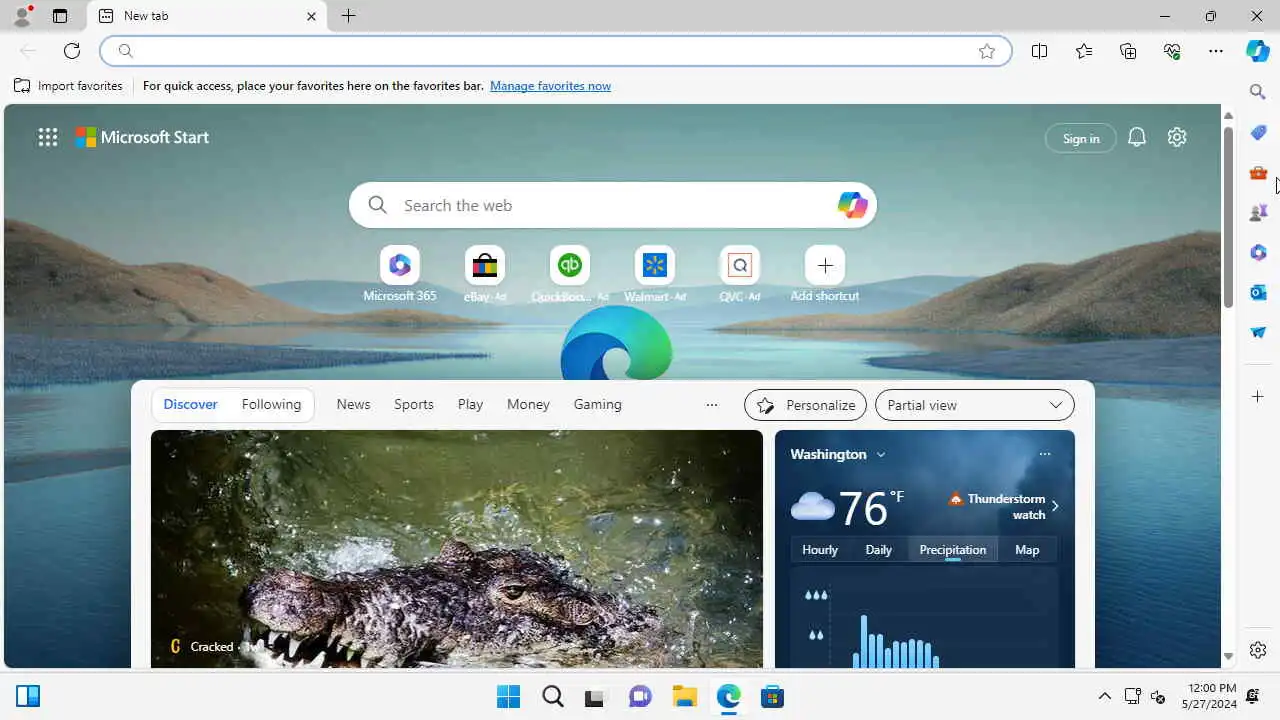Refresh the current page
The image size is (1280, 720).
(x=72, y=51)
